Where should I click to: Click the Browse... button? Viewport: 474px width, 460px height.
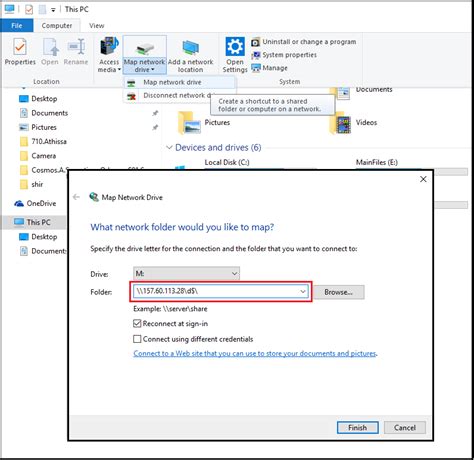click(339, 292)
